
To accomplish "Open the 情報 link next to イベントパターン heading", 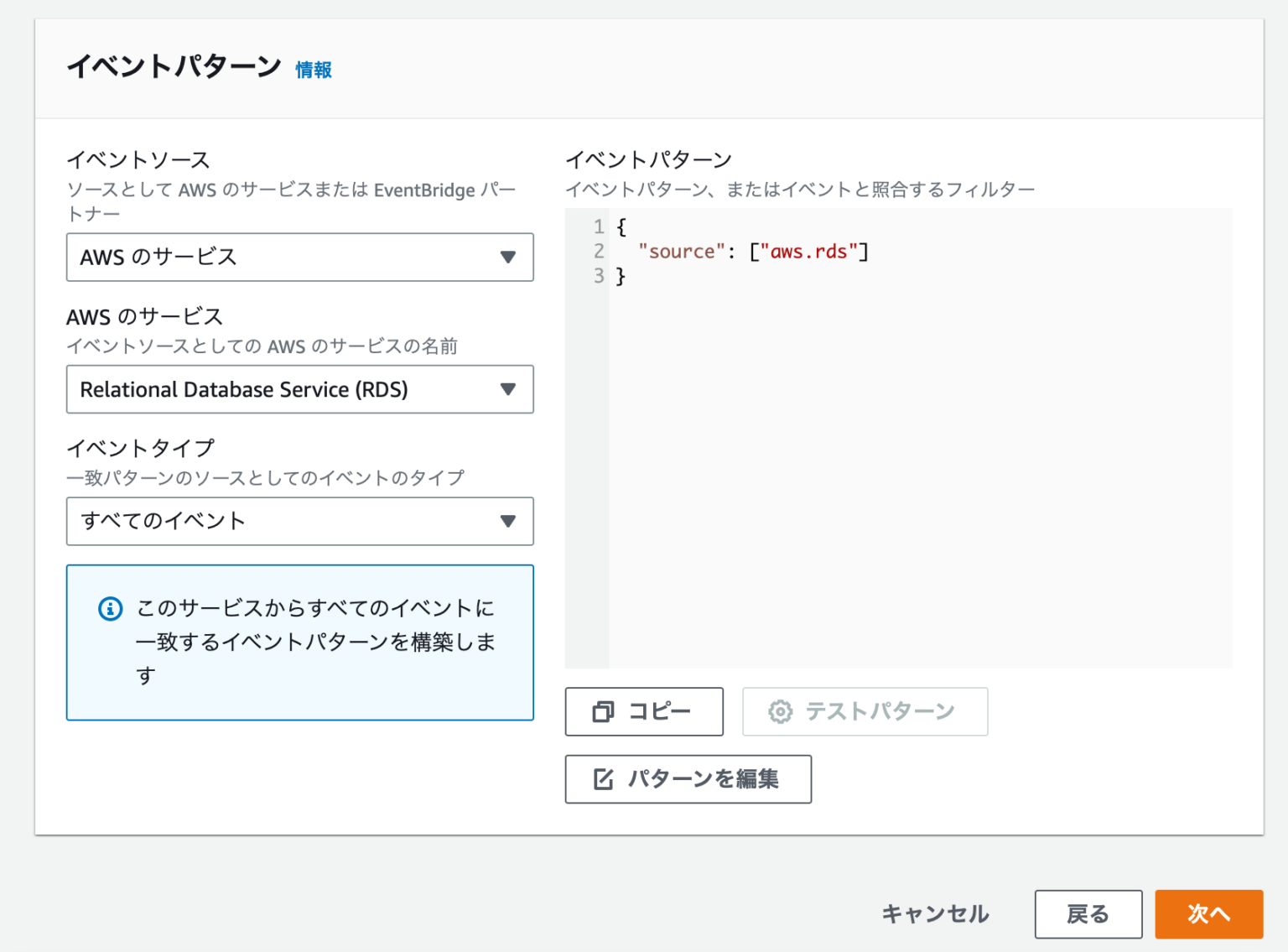I will coord(313,70).
